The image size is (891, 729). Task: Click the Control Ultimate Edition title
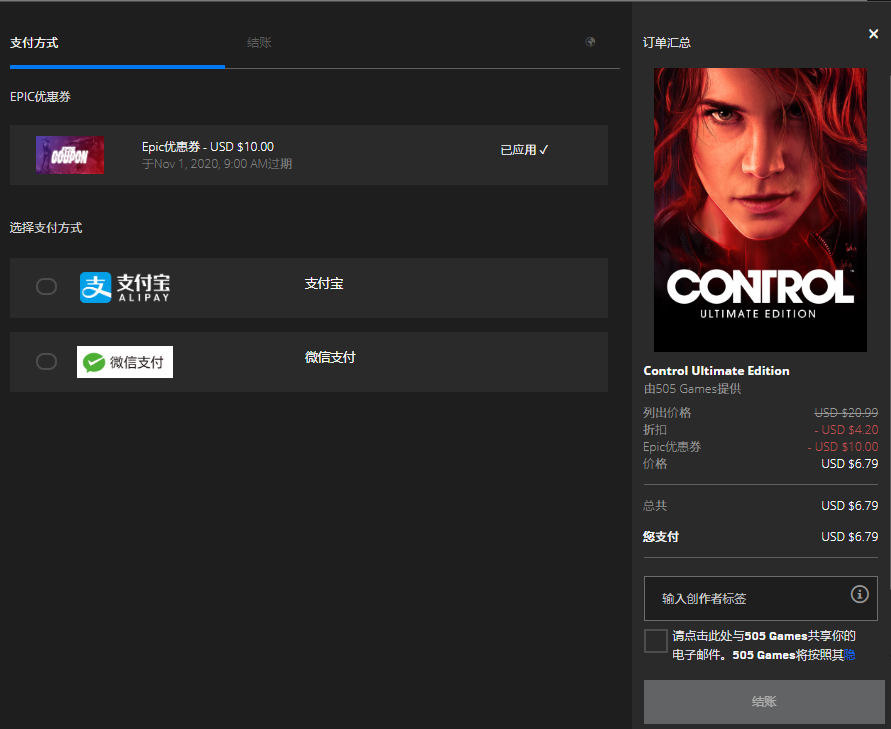716,371
